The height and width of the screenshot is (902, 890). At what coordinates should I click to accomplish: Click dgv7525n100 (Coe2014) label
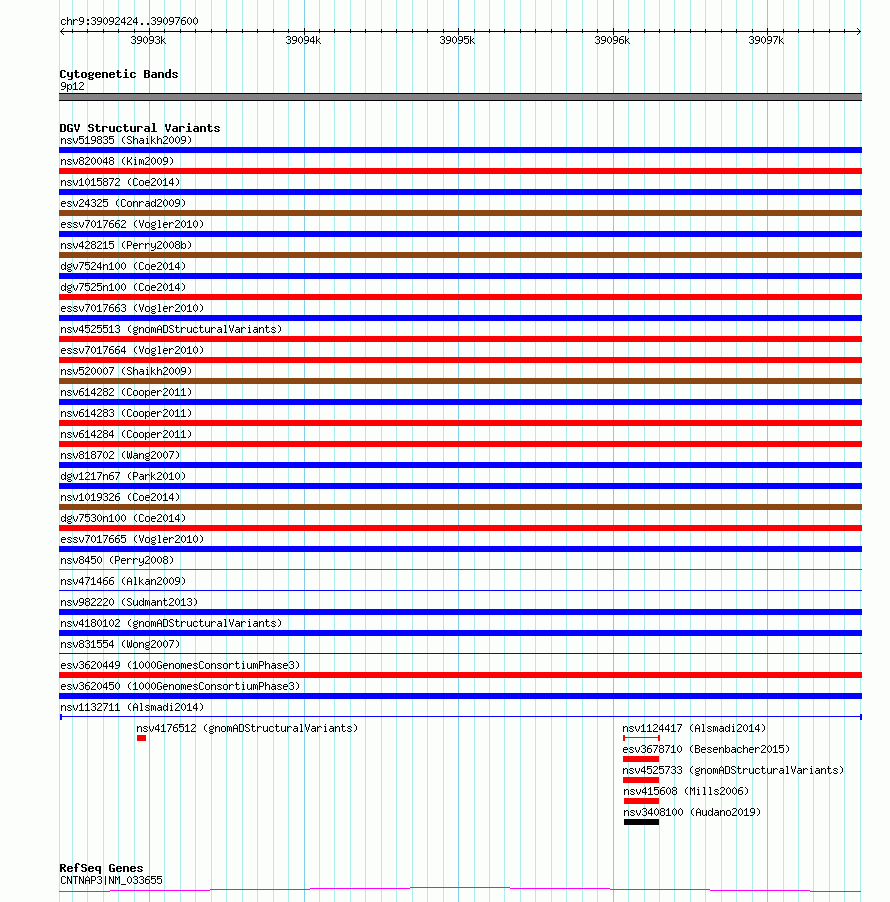pyautogui.click(x=123, y=287)
